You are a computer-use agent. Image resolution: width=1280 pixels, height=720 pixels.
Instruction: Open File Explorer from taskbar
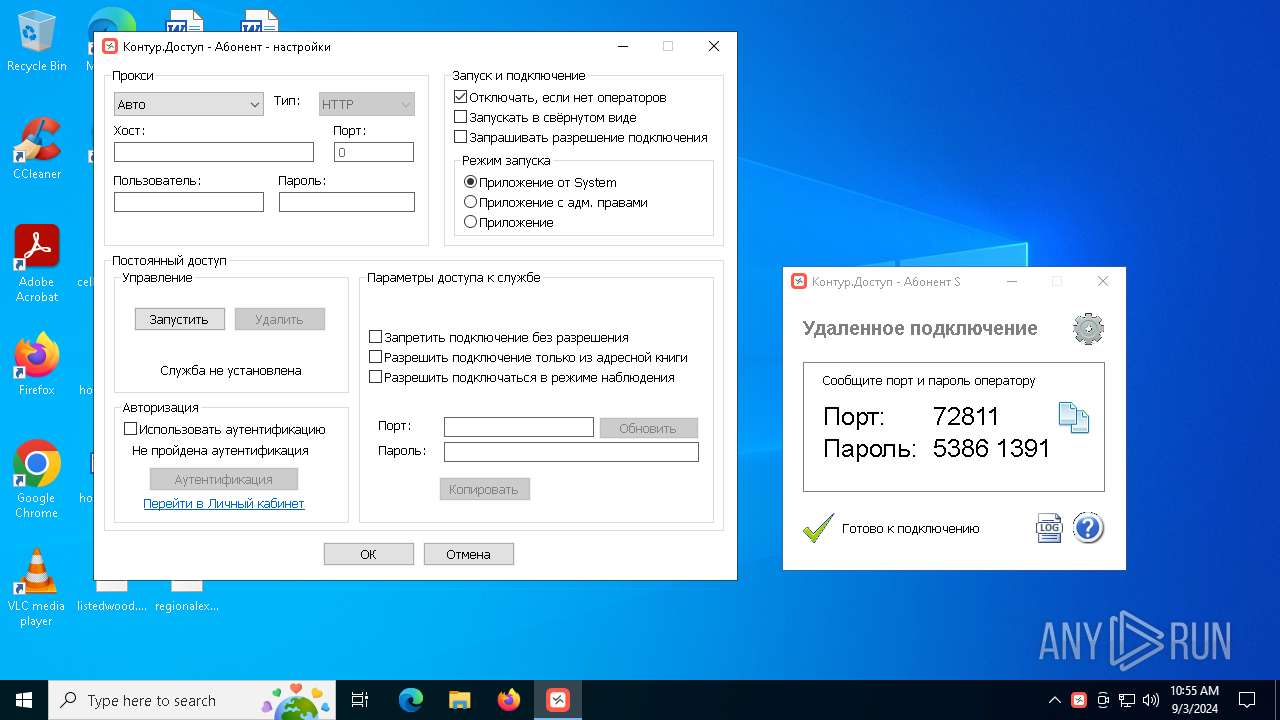460,700
